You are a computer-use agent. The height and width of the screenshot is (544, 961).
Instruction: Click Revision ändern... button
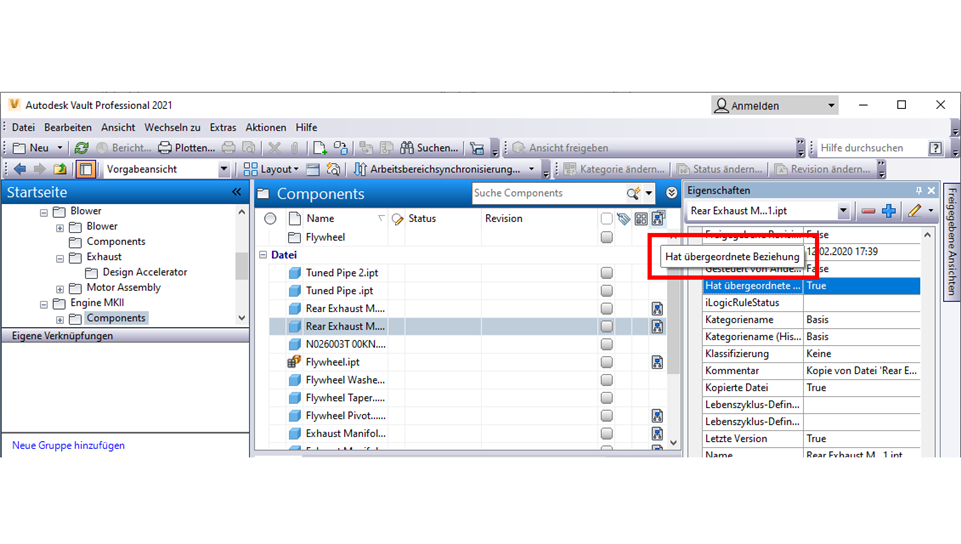click(x=822, y=169)
